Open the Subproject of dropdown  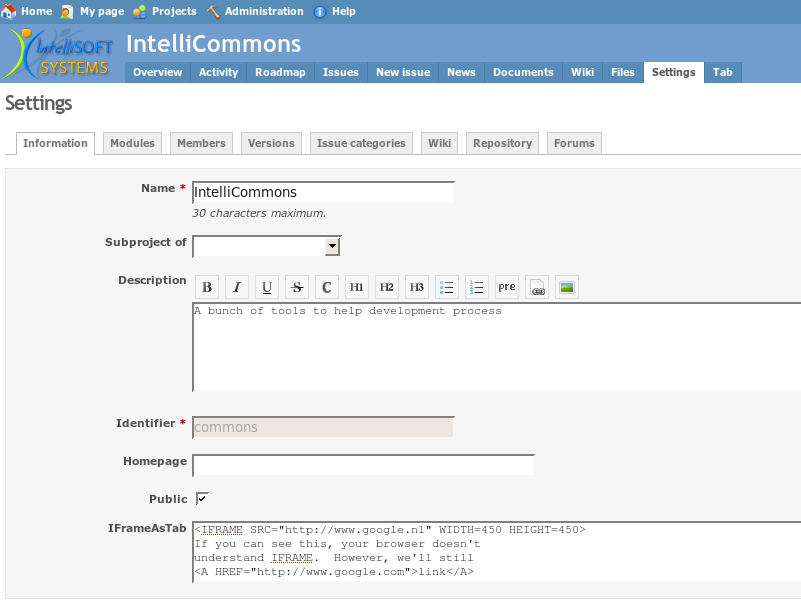(267, 246)
